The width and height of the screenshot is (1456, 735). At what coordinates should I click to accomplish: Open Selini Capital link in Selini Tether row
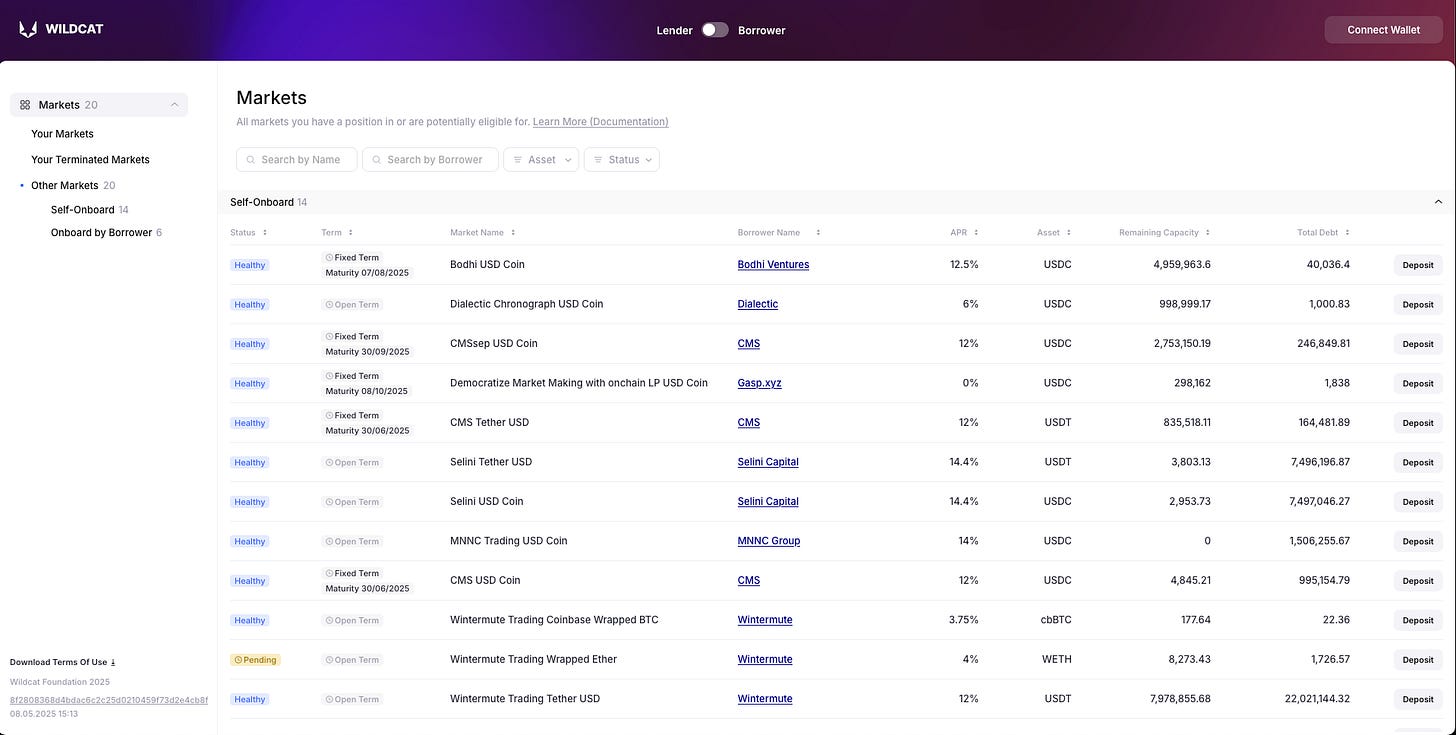(768, 462)
